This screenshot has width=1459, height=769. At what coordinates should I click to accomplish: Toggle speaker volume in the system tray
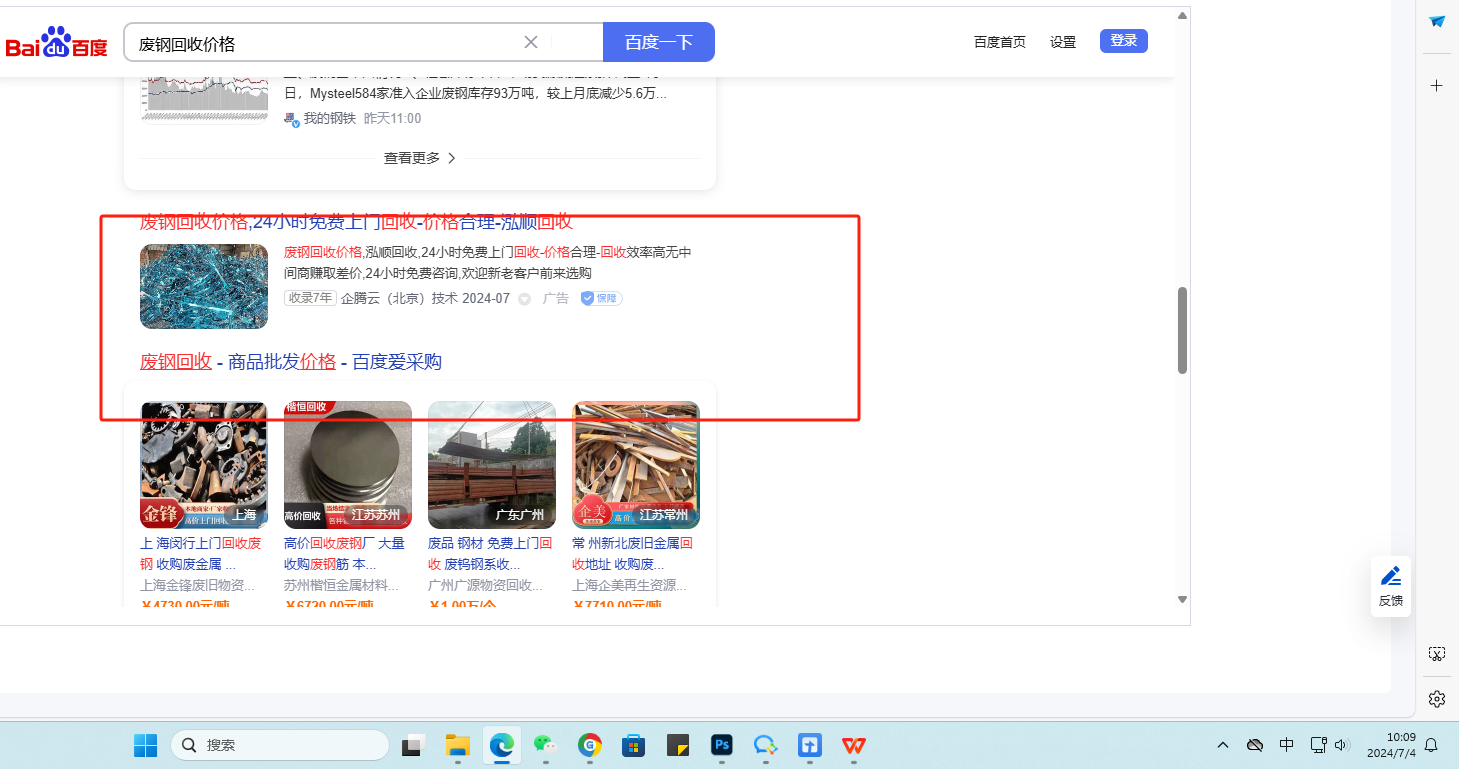(x=1341, y=745)
